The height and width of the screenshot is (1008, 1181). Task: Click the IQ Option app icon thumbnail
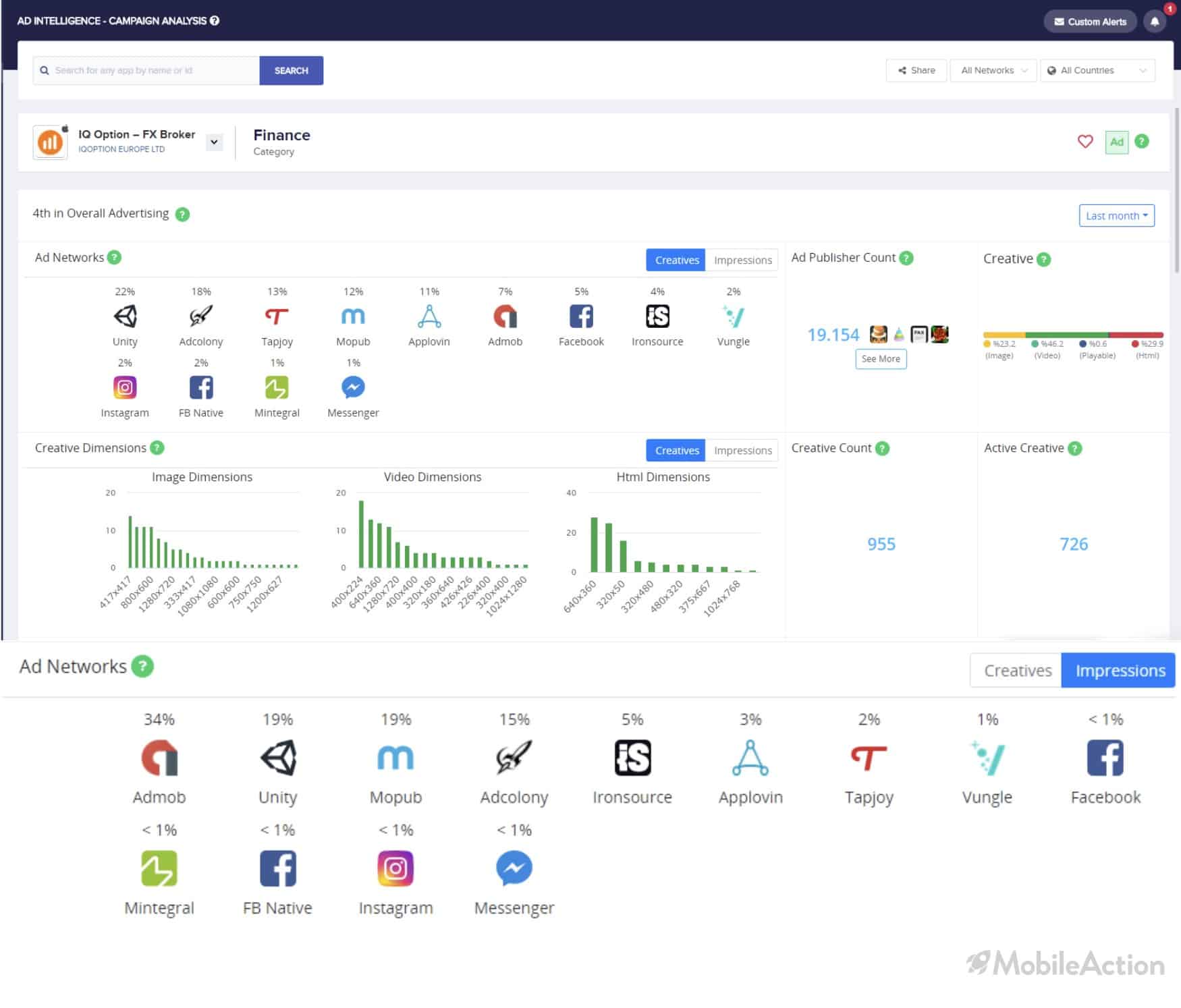(50, 142)
